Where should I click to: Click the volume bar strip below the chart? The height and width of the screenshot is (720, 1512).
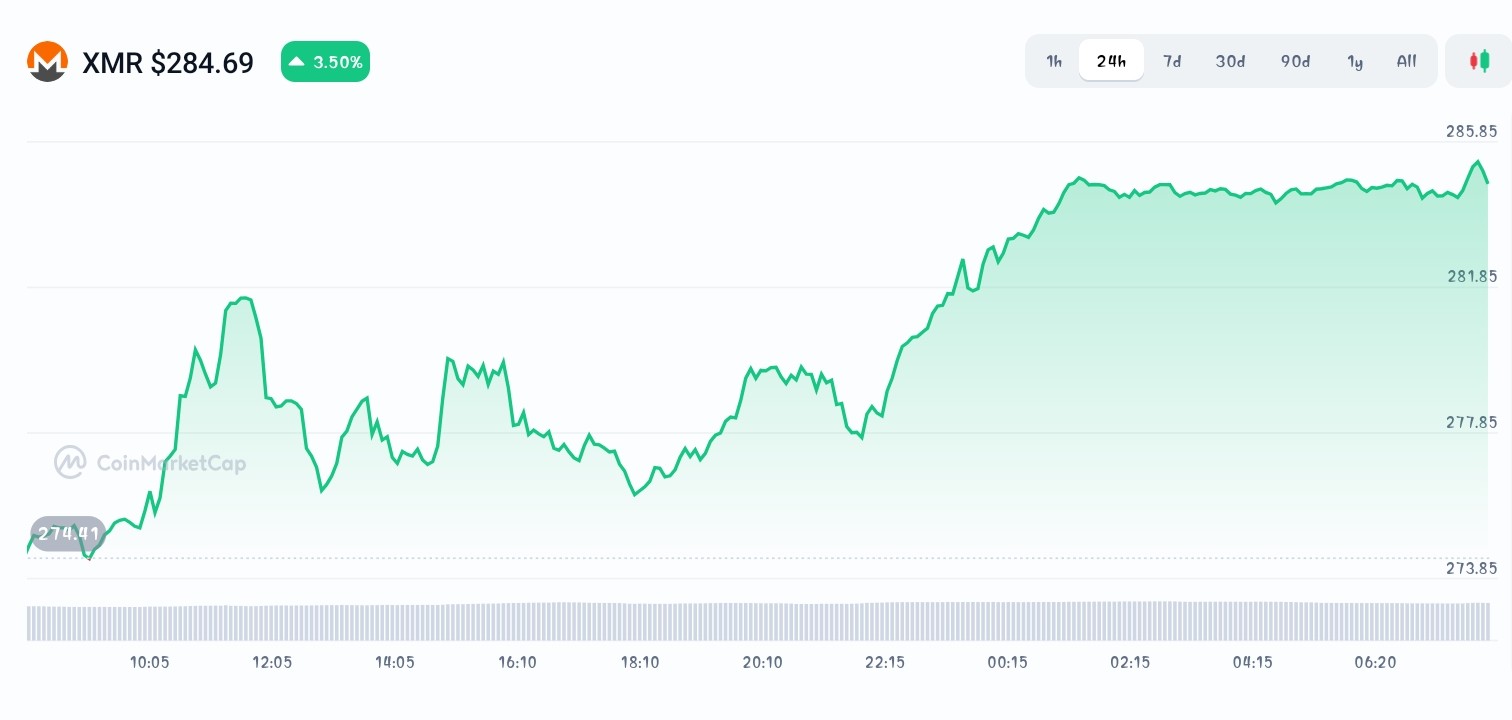[x=758, y=621]
